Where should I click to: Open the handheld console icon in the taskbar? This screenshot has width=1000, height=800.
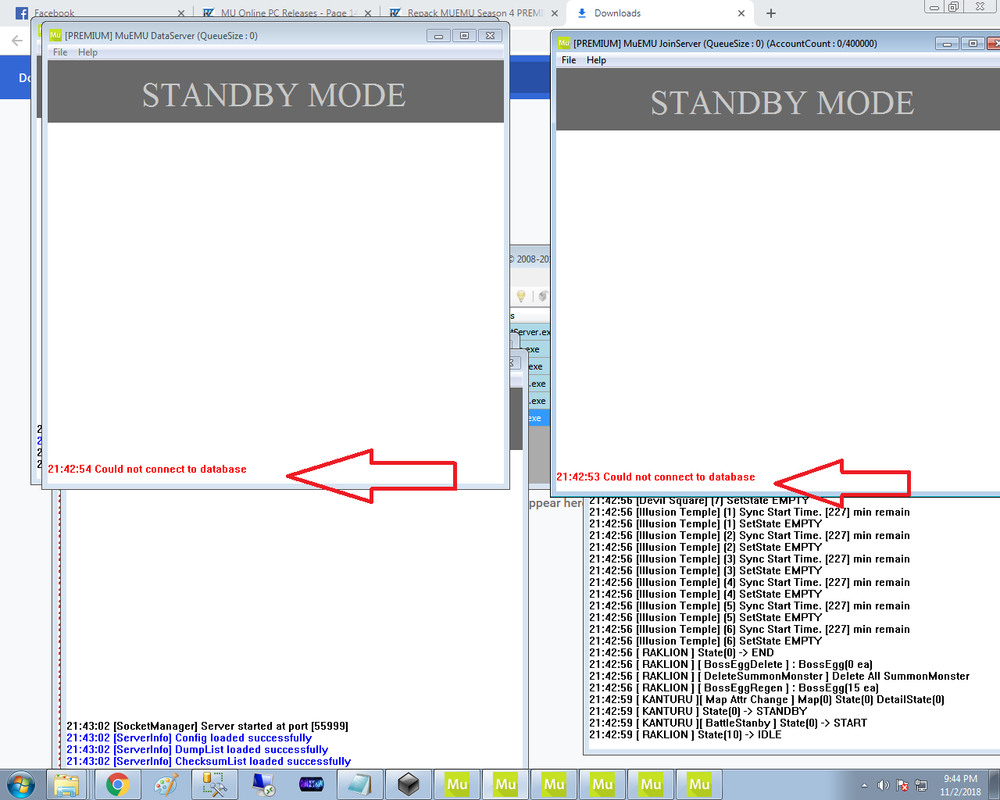311,785
